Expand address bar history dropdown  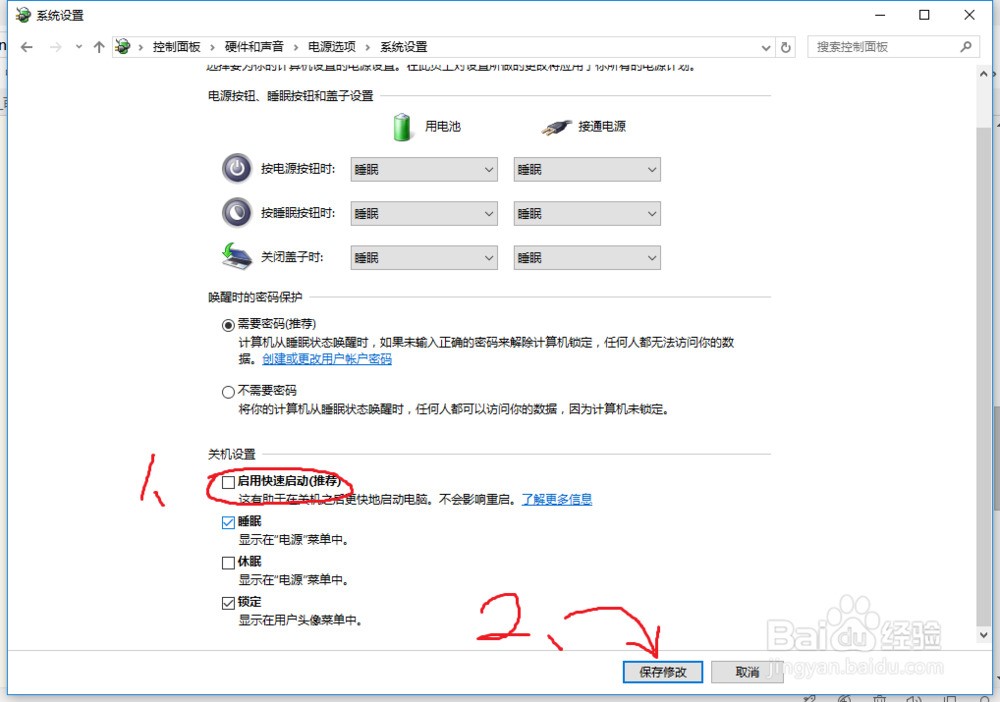coord(765,47)
